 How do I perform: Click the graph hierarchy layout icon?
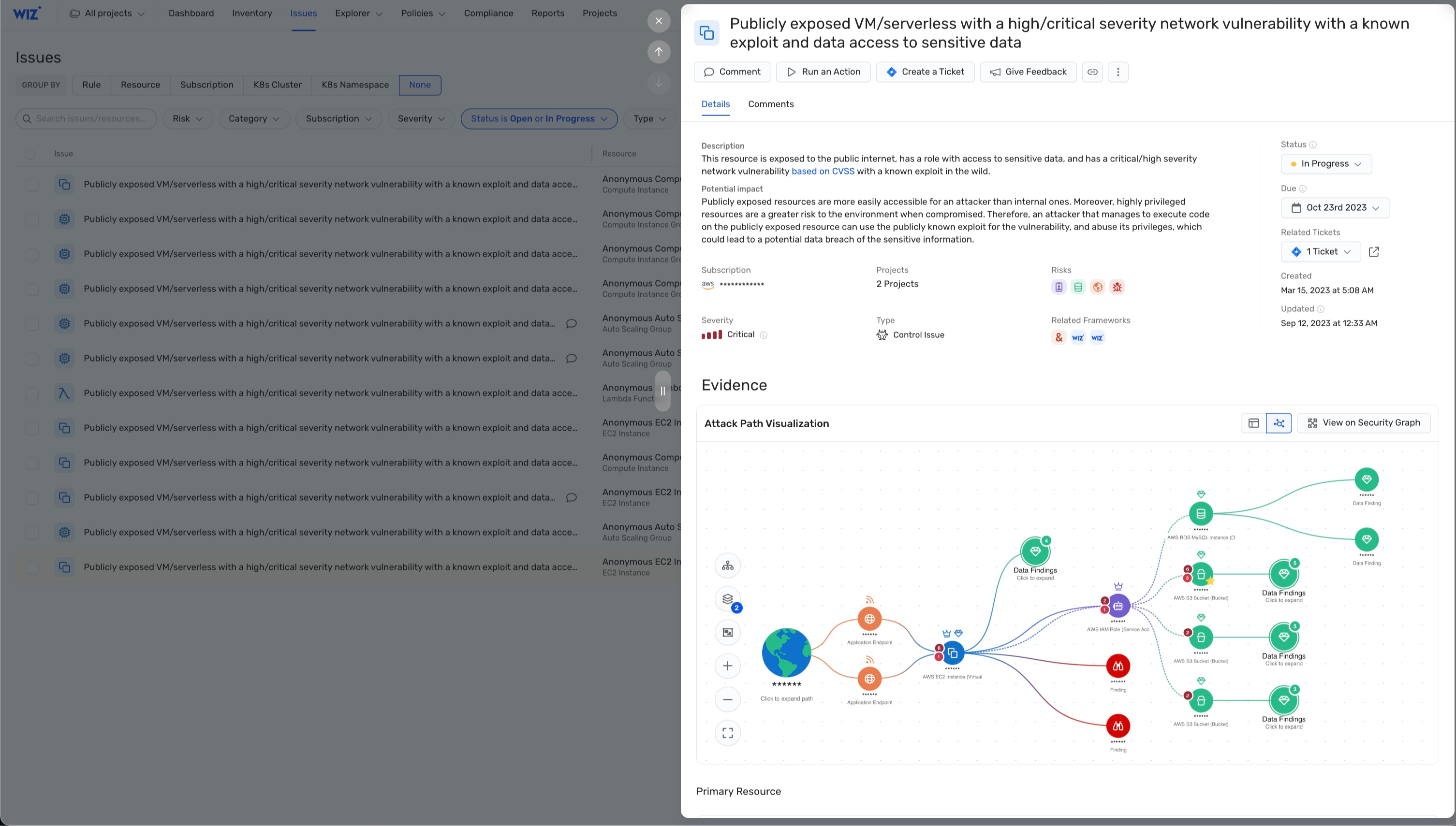click(x=727, y=565)
